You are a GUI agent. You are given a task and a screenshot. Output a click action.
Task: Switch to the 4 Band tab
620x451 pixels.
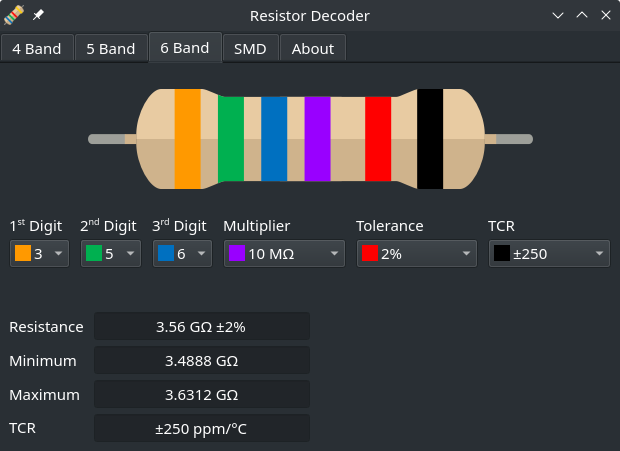click(x=37, y=48)
